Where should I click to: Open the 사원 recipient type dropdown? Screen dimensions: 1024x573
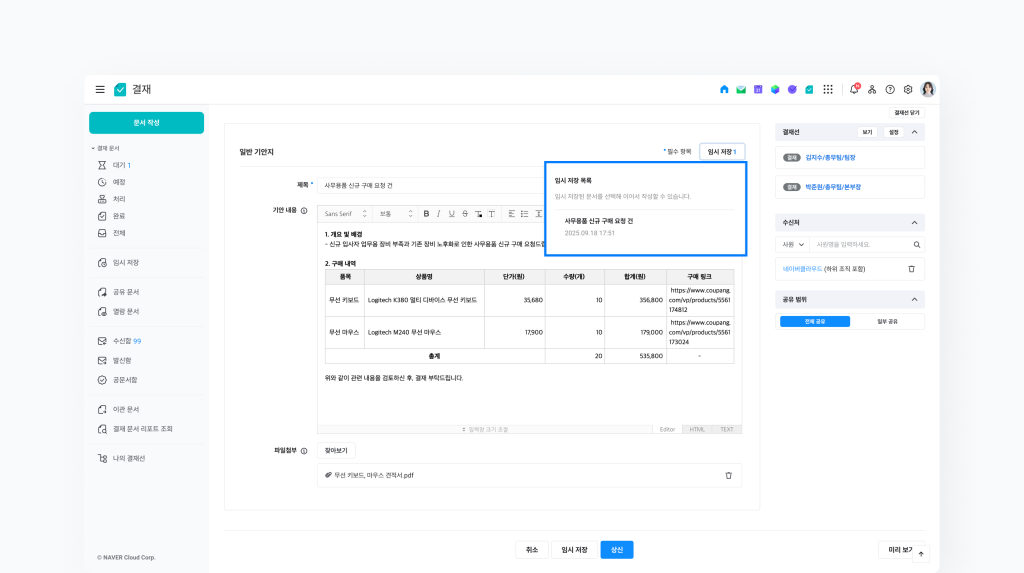(x=794, y=244)
